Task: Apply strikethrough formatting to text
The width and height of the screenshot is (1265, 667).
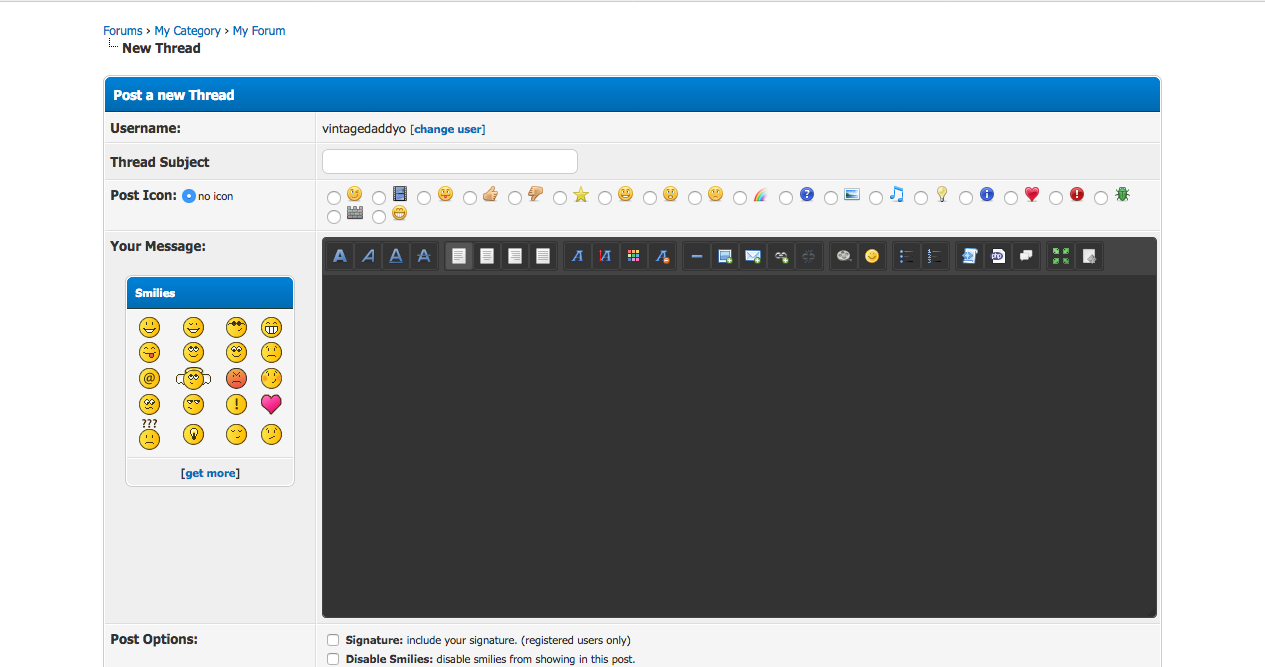Action: 424,256
